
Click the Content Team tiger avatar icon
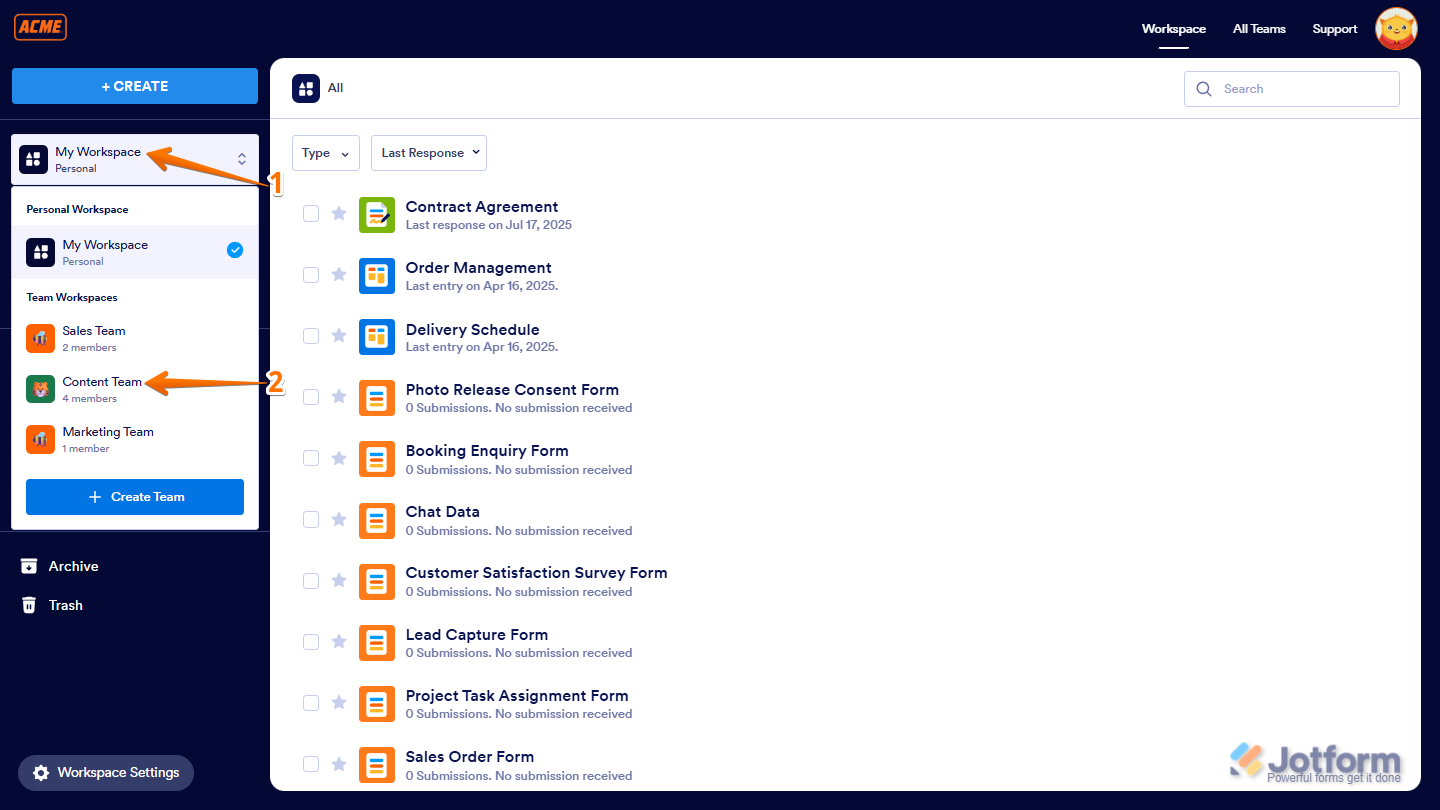(x=40, y=388)
